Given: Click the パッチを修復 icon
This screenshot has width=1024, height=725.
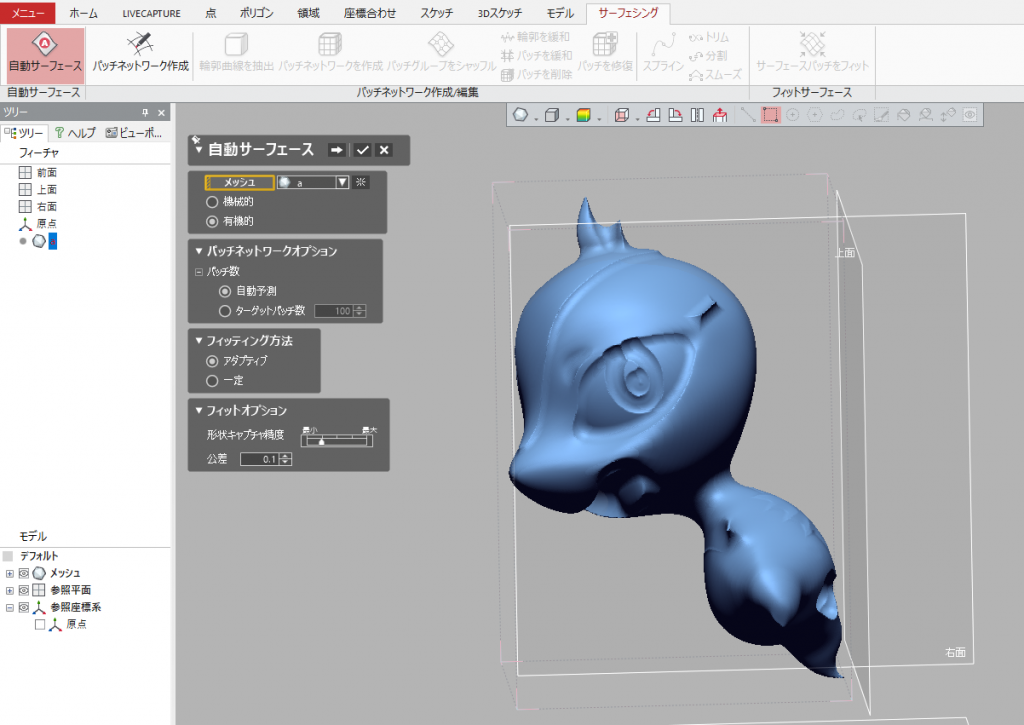Looking at the screenshot, I should point(605,44).
